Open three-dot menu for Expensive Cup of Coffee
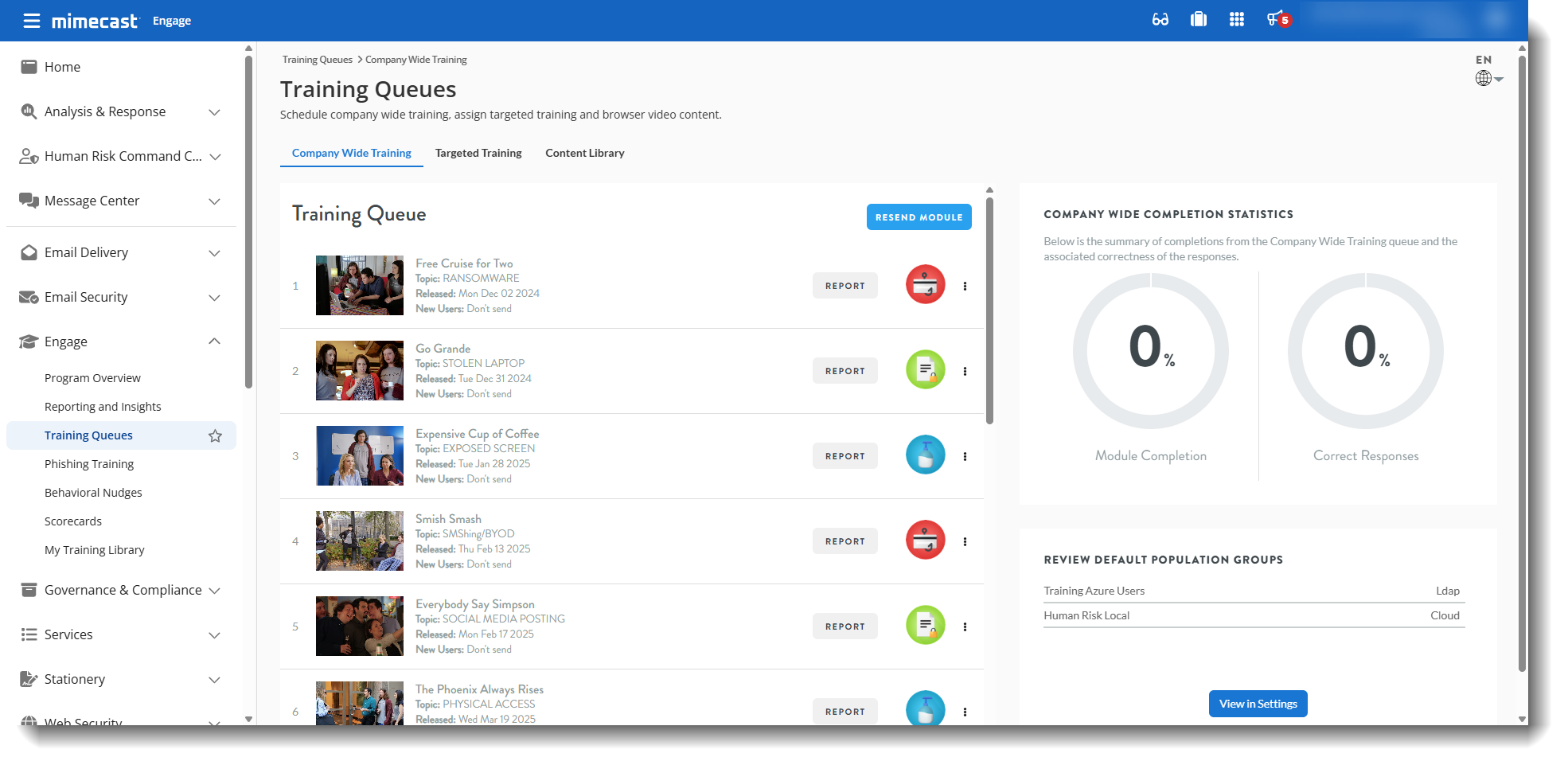The width and height of the screenshot is (1568, 765). pyautogui.click(x=965, y=456)
